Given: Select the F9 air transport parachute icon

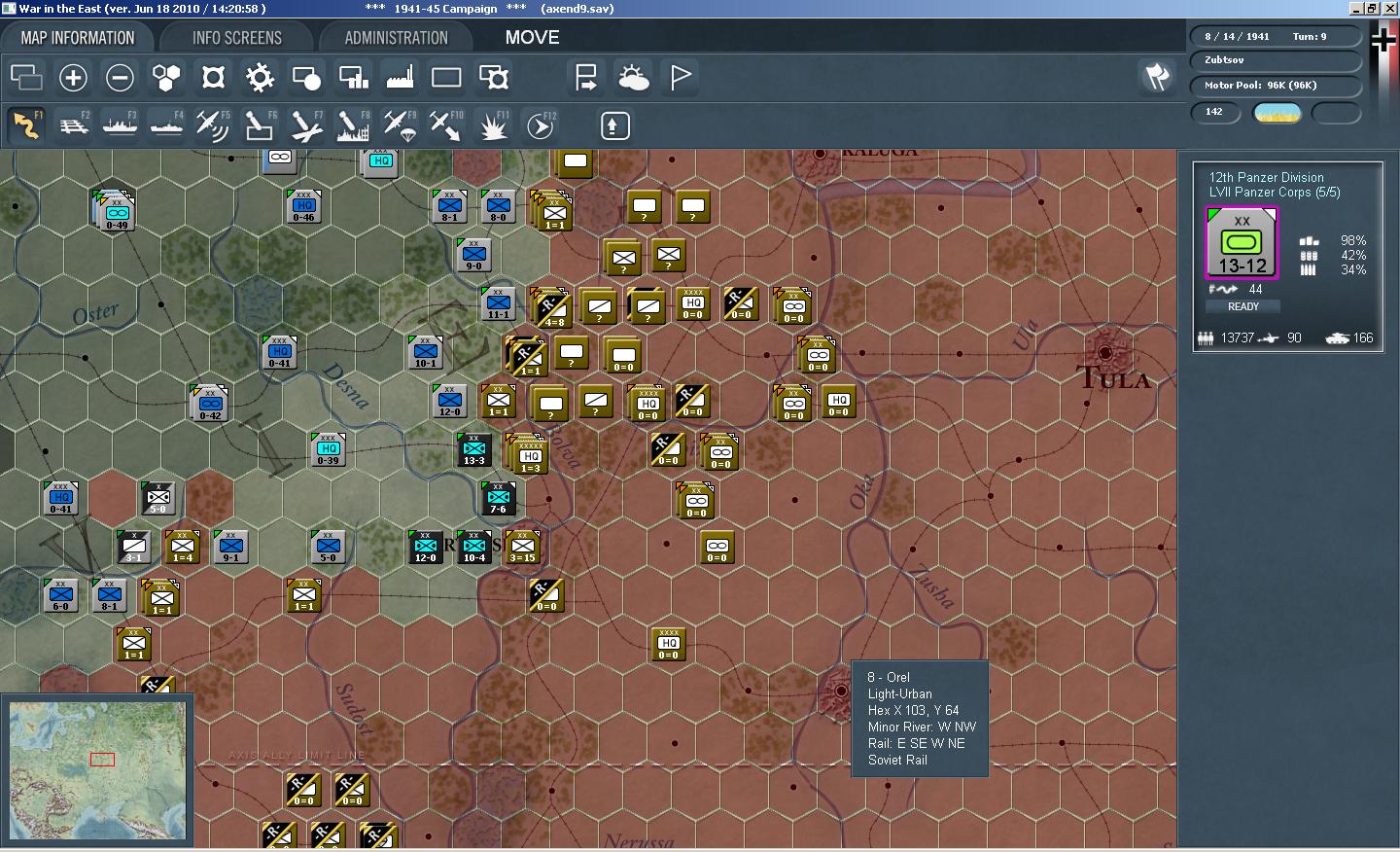Looking at the screenshot, I should [x=400, y=125].
